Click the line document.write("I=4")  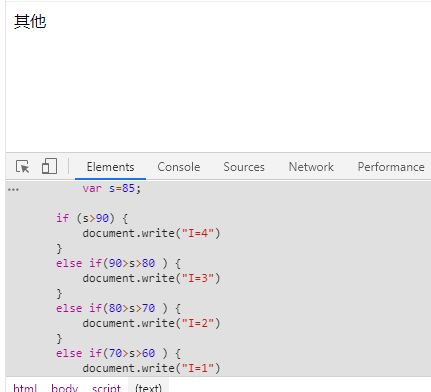coord(151,233)
